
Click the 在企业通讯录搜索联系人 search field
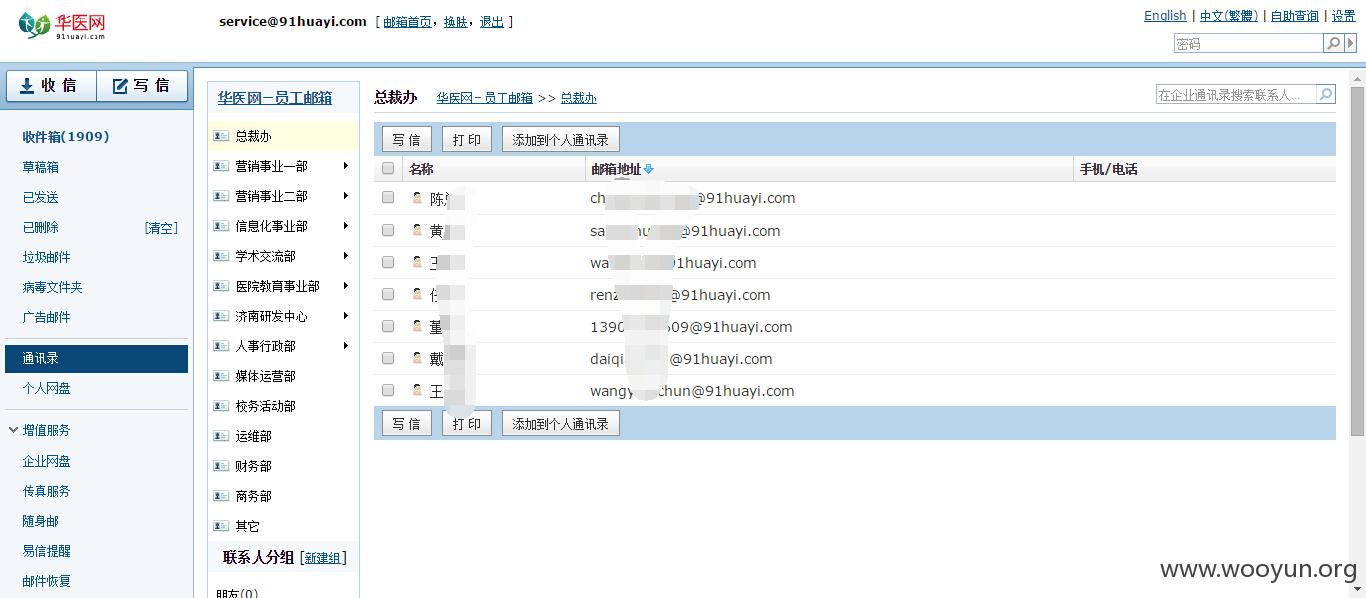coord(1237,94)
